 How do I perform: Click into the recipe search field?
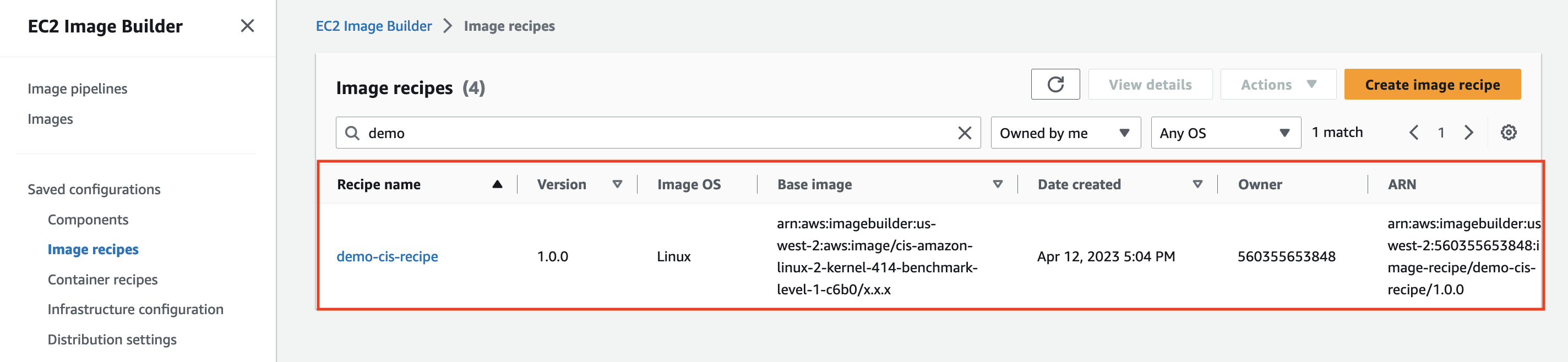(x=658, y=133)
